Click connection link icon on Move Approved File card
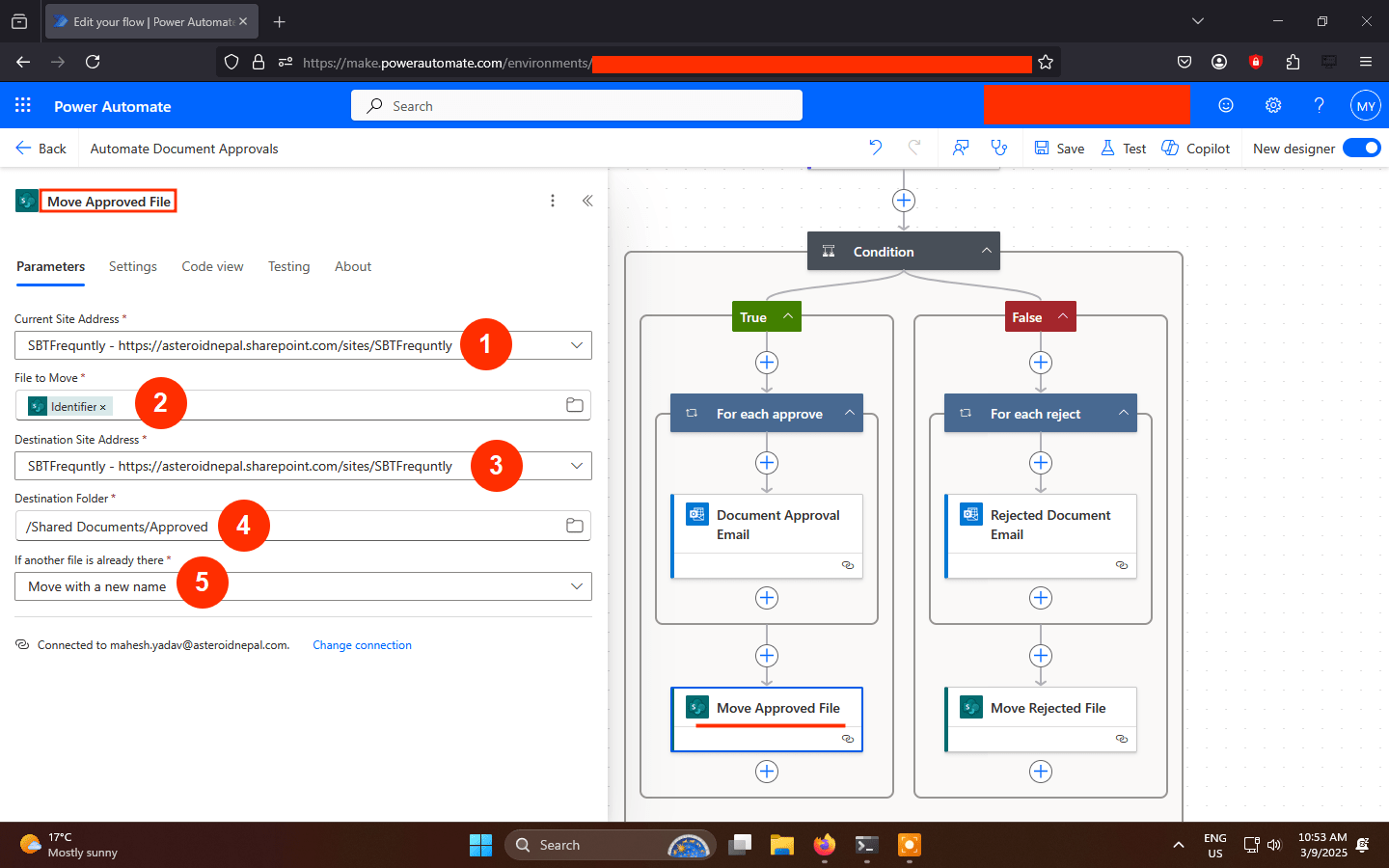 point(848,739)
